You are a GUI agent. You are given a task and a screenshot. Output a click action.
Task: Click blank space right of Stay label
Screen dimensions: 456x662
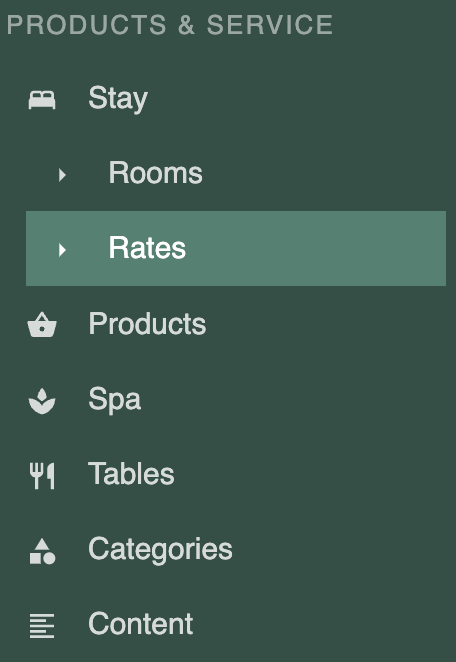click(296, 99)
